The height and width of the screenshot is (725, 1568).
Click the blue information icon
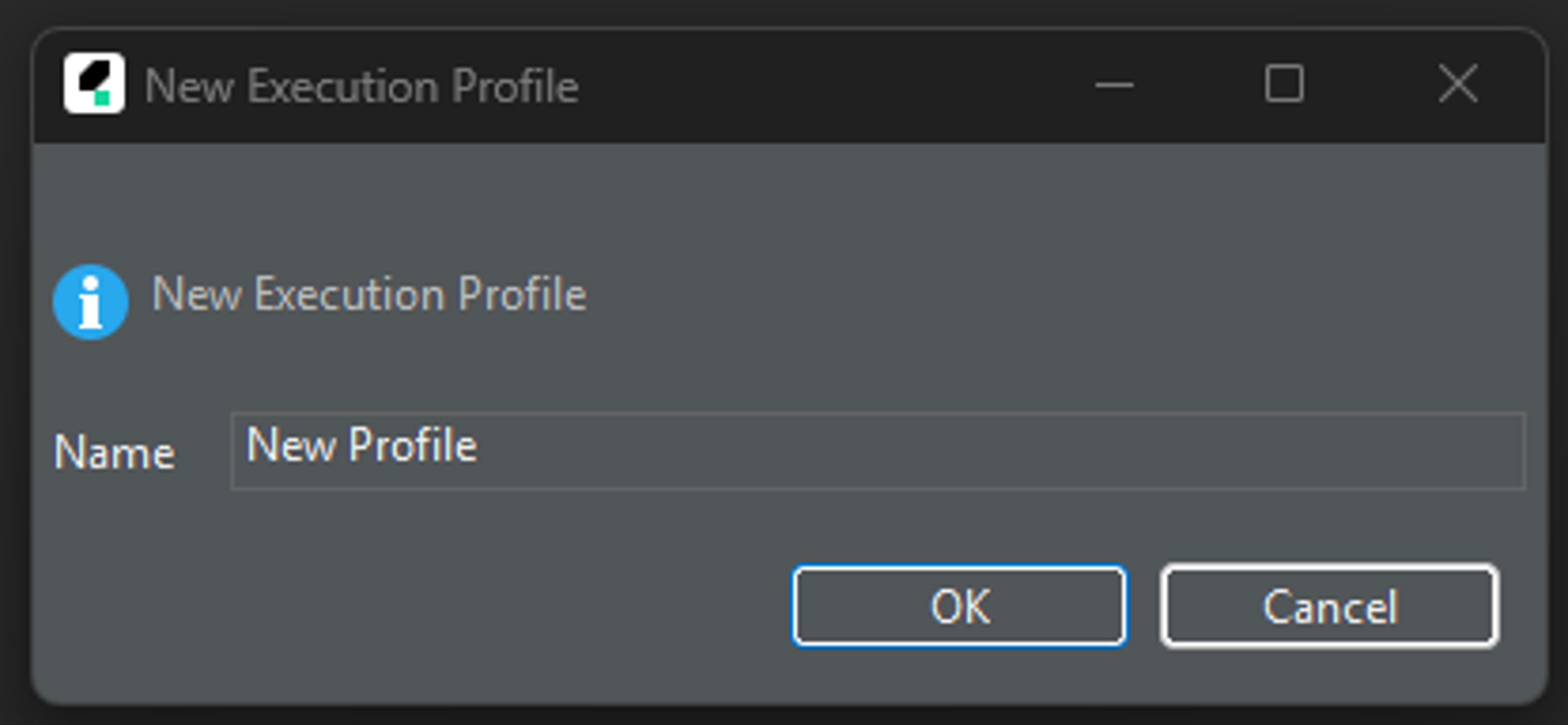[x=91, y=302]
